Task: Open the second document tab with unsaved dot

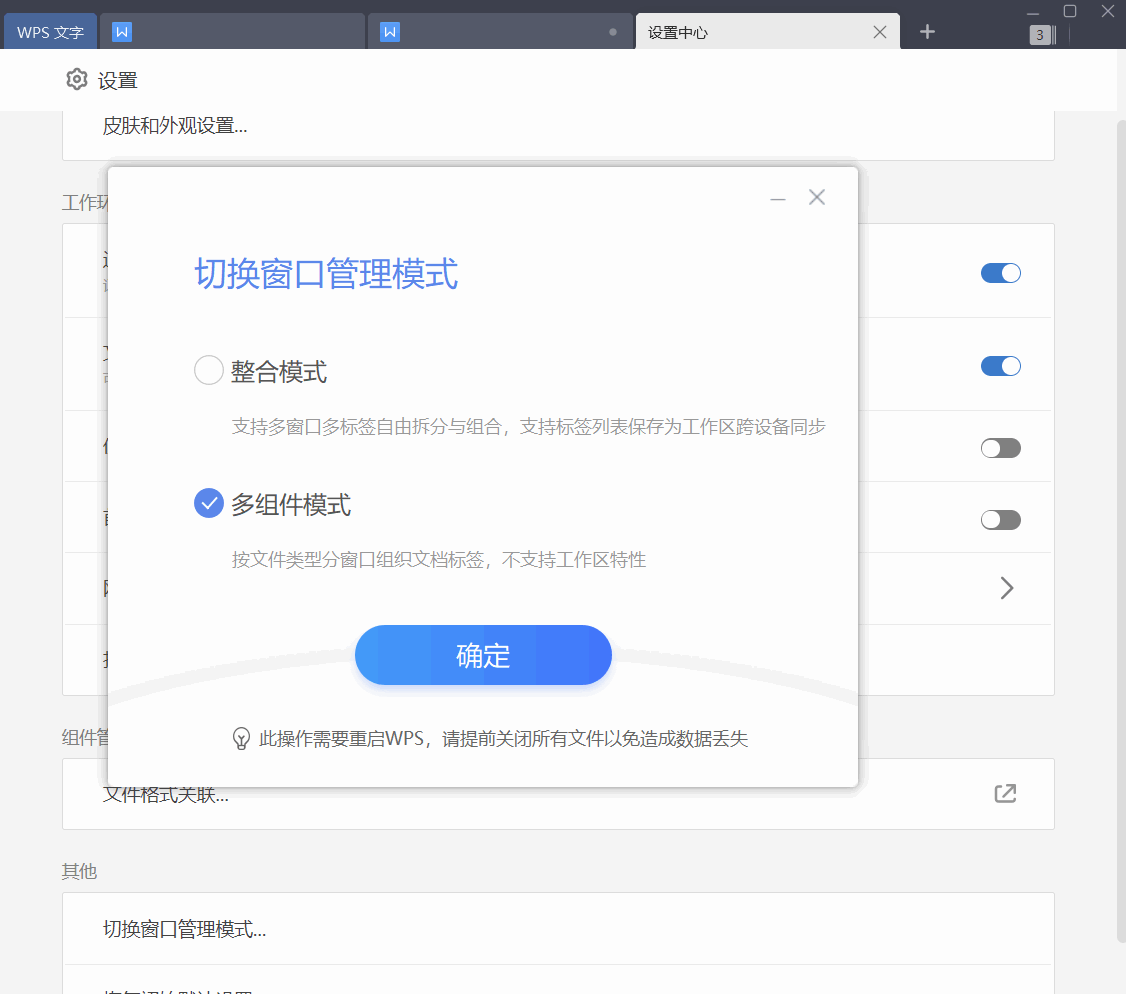Action: 501,32
